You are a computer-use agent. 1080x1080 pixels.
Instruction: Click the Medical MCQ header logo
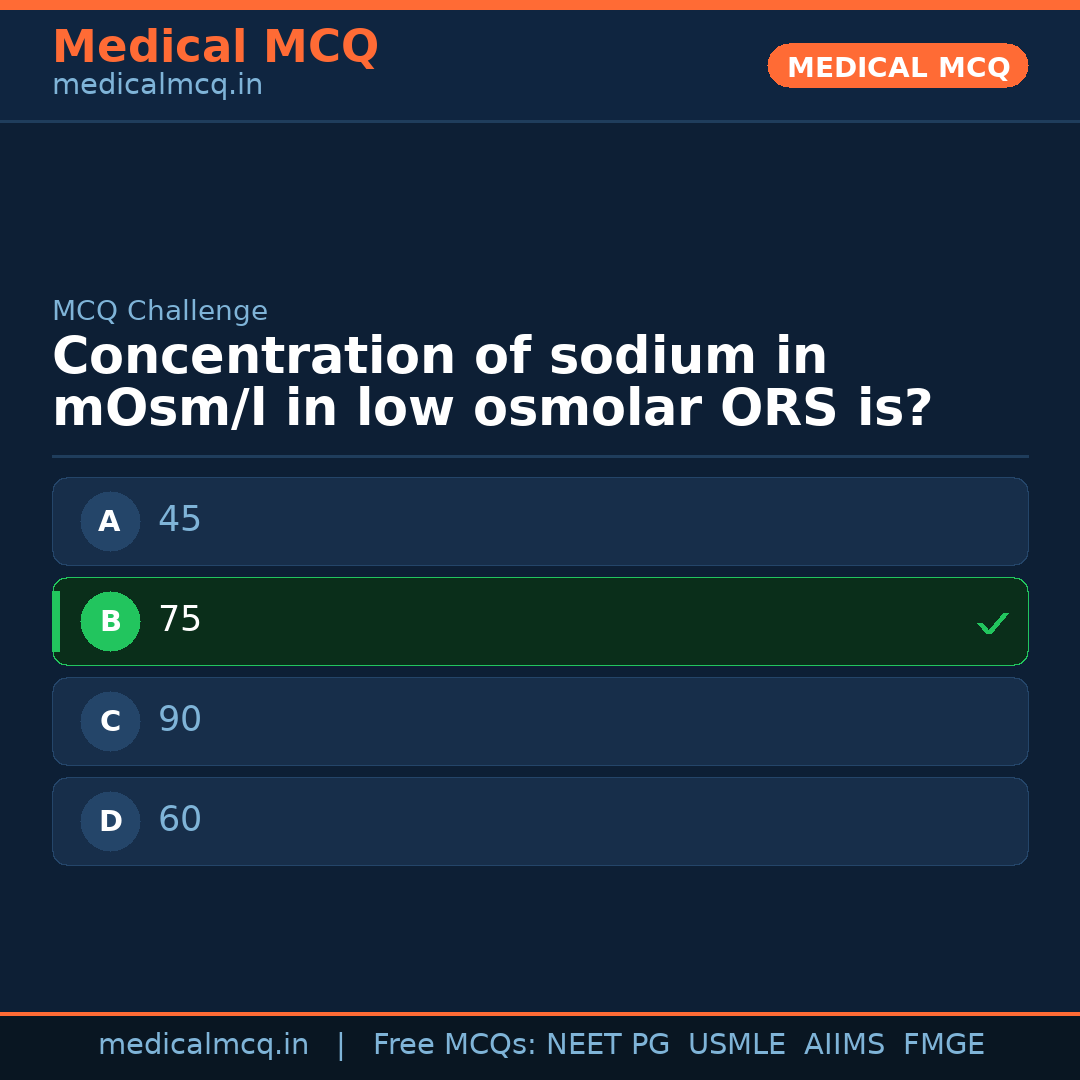click(x=215, y=46)
